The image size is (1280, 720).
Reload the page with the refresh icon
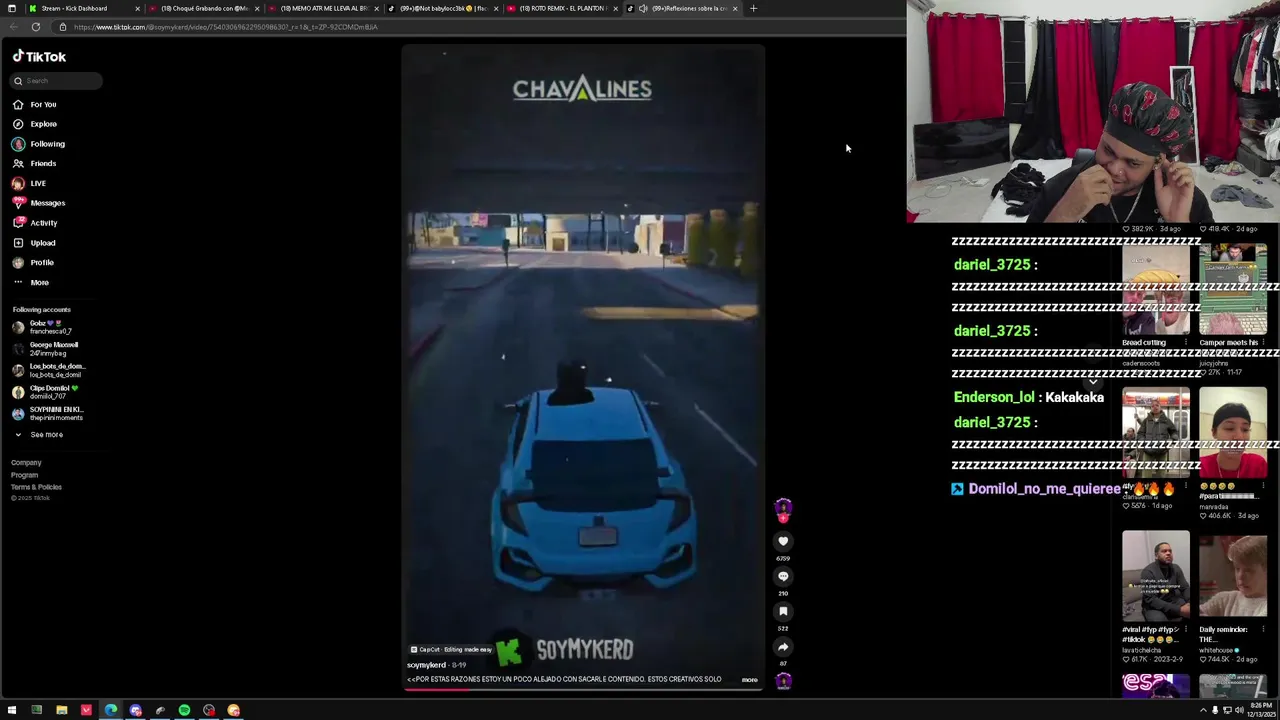click(36, 27)
